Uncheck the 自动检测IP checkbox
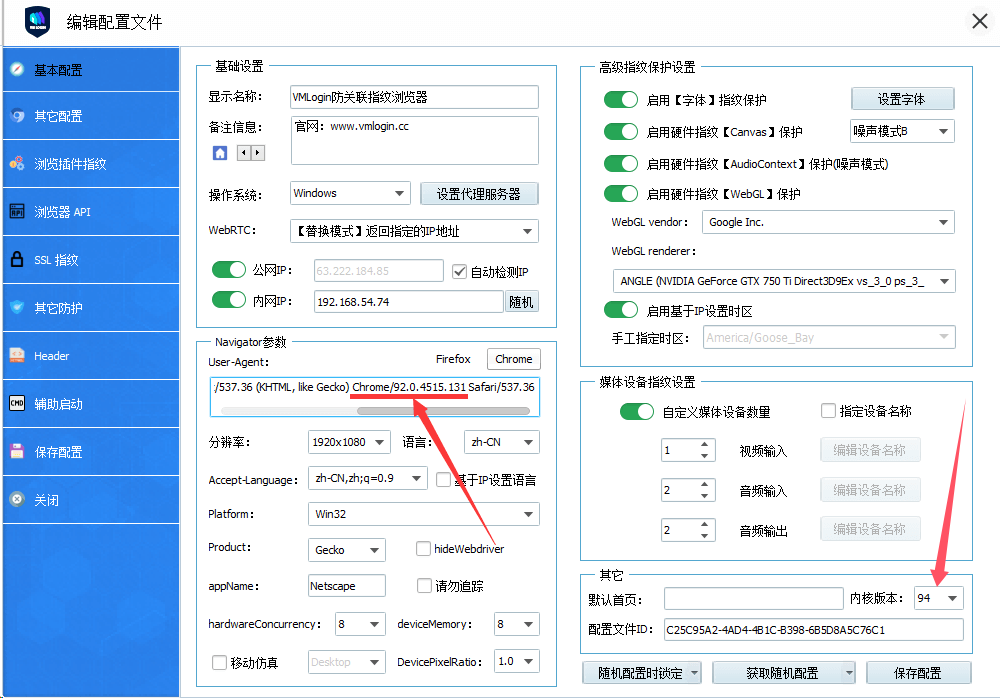Image resolution: width=1000 pixels, height=698 pixels. coord(459,272)
